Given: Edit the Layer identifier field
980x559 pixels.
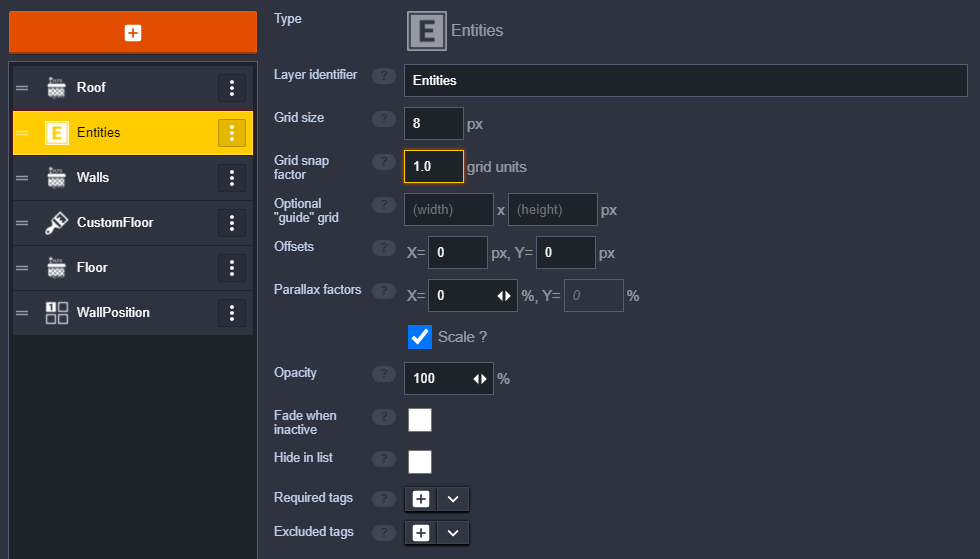Looking at the screenshot, I should coord(686,81).
